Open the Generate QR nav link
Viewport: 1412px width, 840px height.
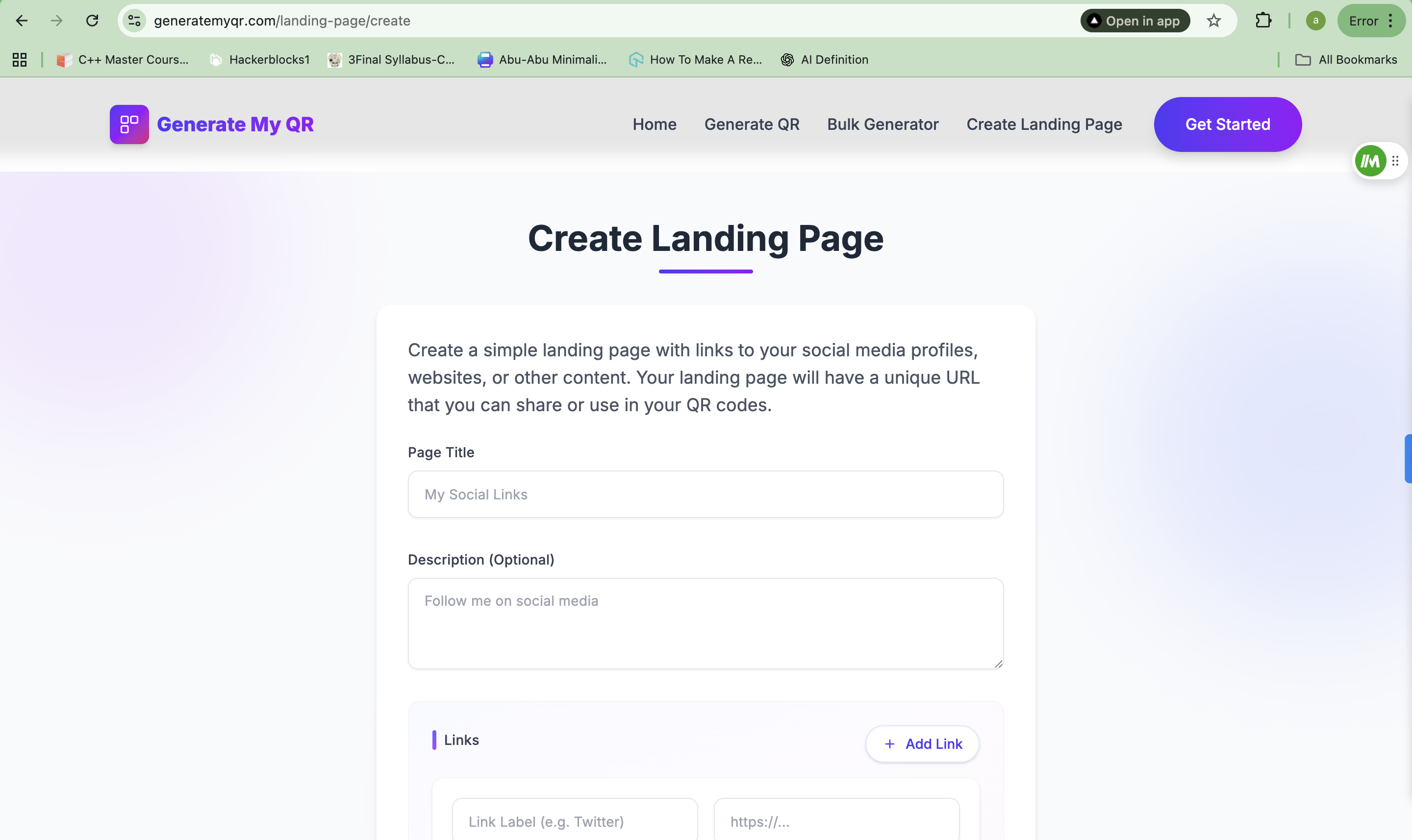(x=751, y=124)
